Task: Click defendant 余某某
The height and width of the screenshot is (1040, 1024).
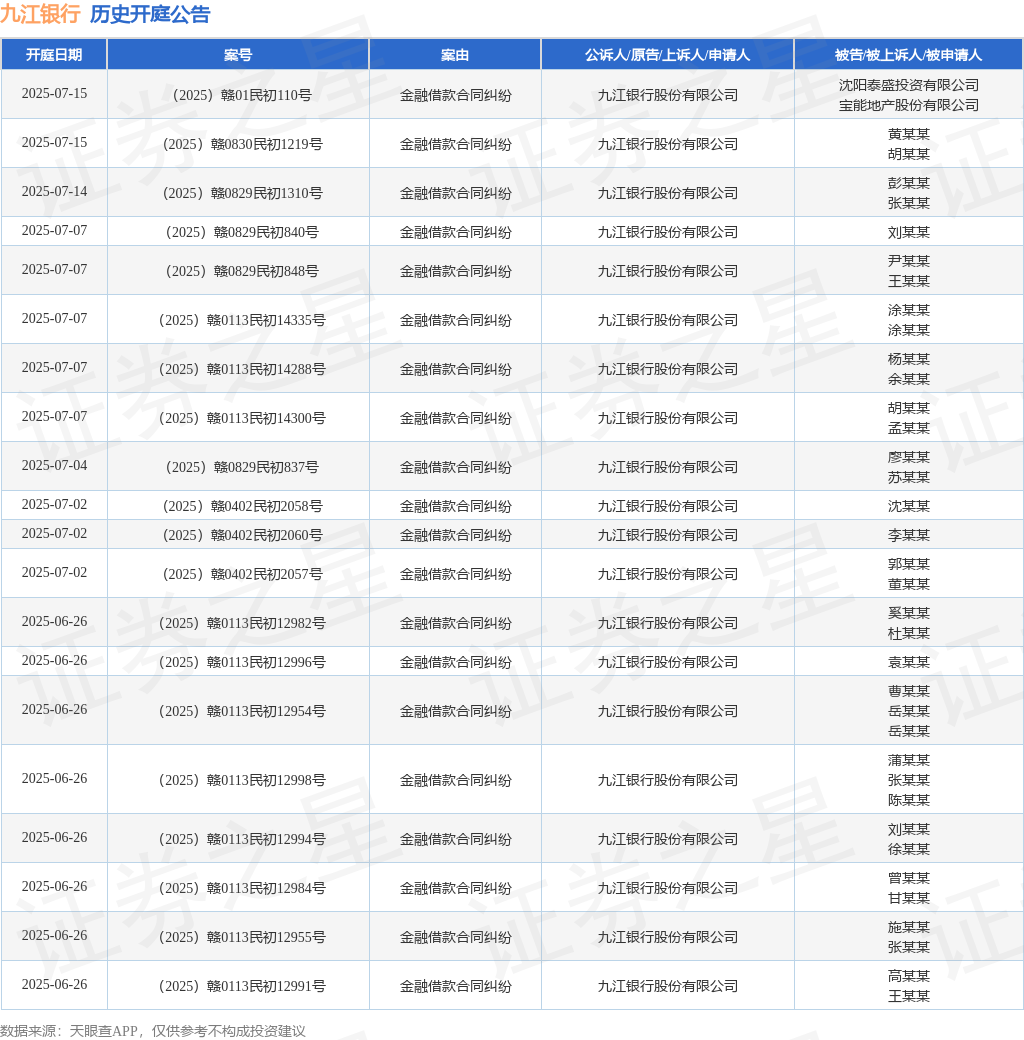Action: pyautogui.click(x=909, y=379)
